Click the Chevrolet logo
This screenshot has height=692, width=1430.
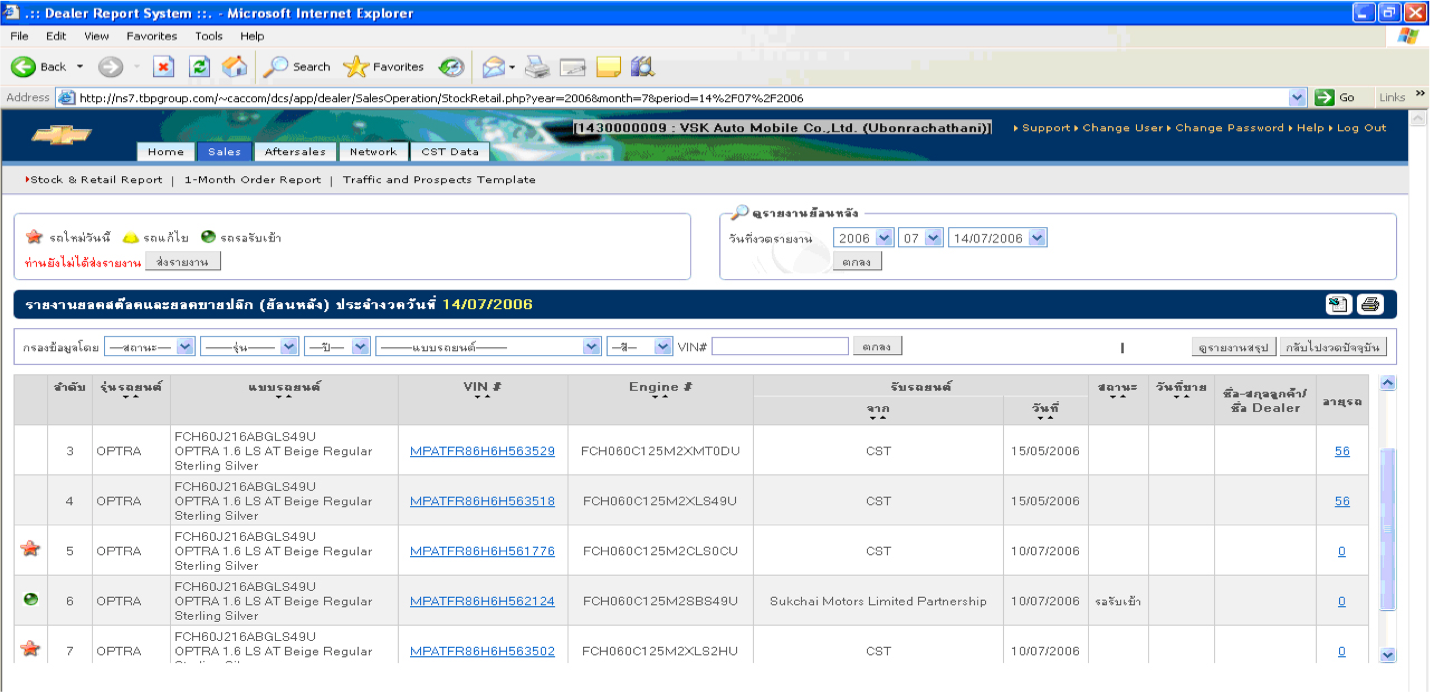click(x=62, y=135)
